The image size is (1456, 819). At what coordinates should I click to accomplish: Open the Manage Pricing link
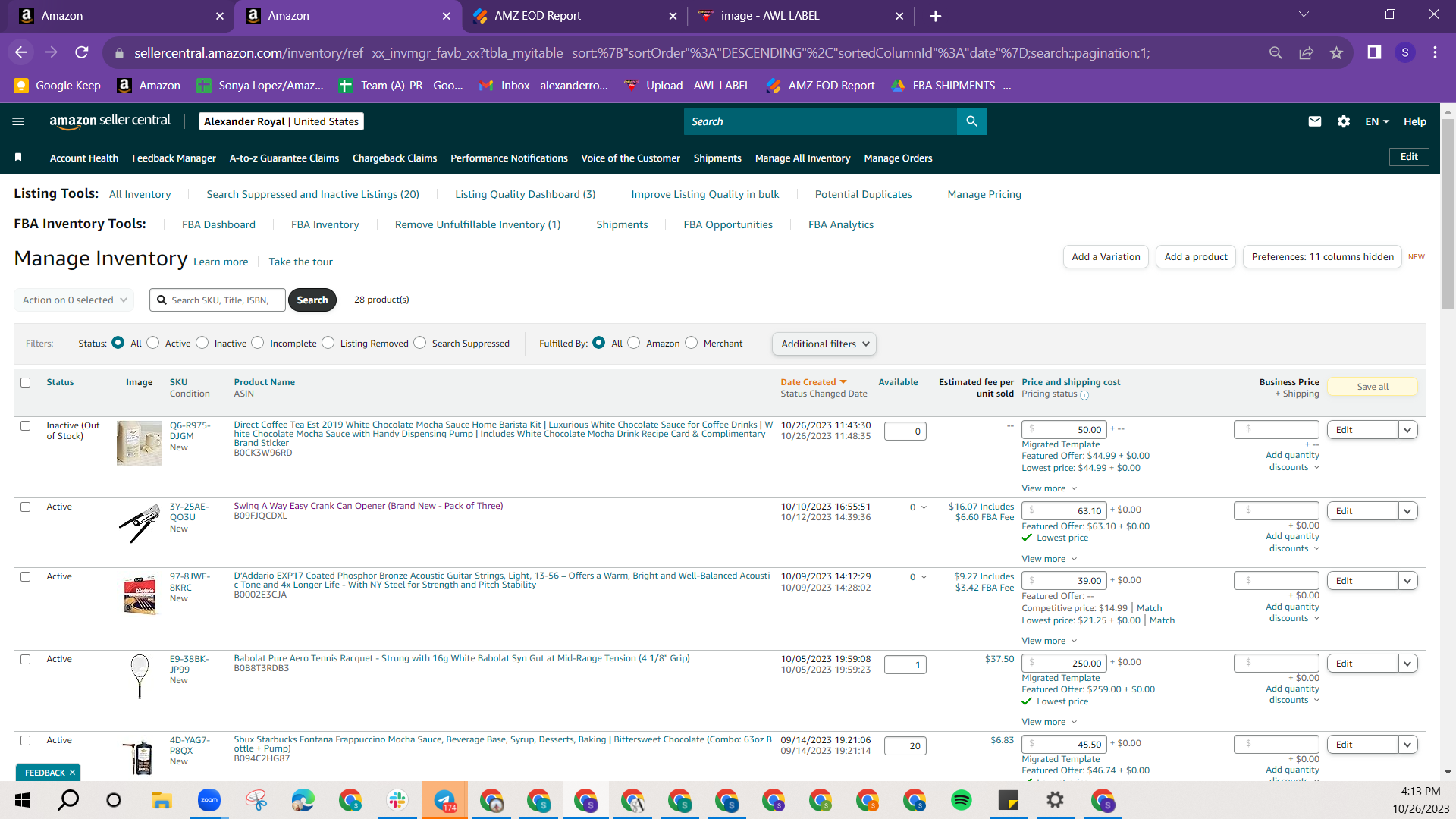984,194
